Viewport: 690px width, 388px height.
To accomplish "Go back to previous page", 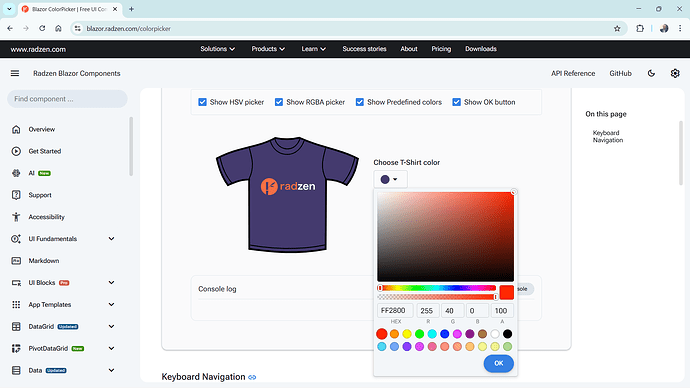I will pos(10,29).
